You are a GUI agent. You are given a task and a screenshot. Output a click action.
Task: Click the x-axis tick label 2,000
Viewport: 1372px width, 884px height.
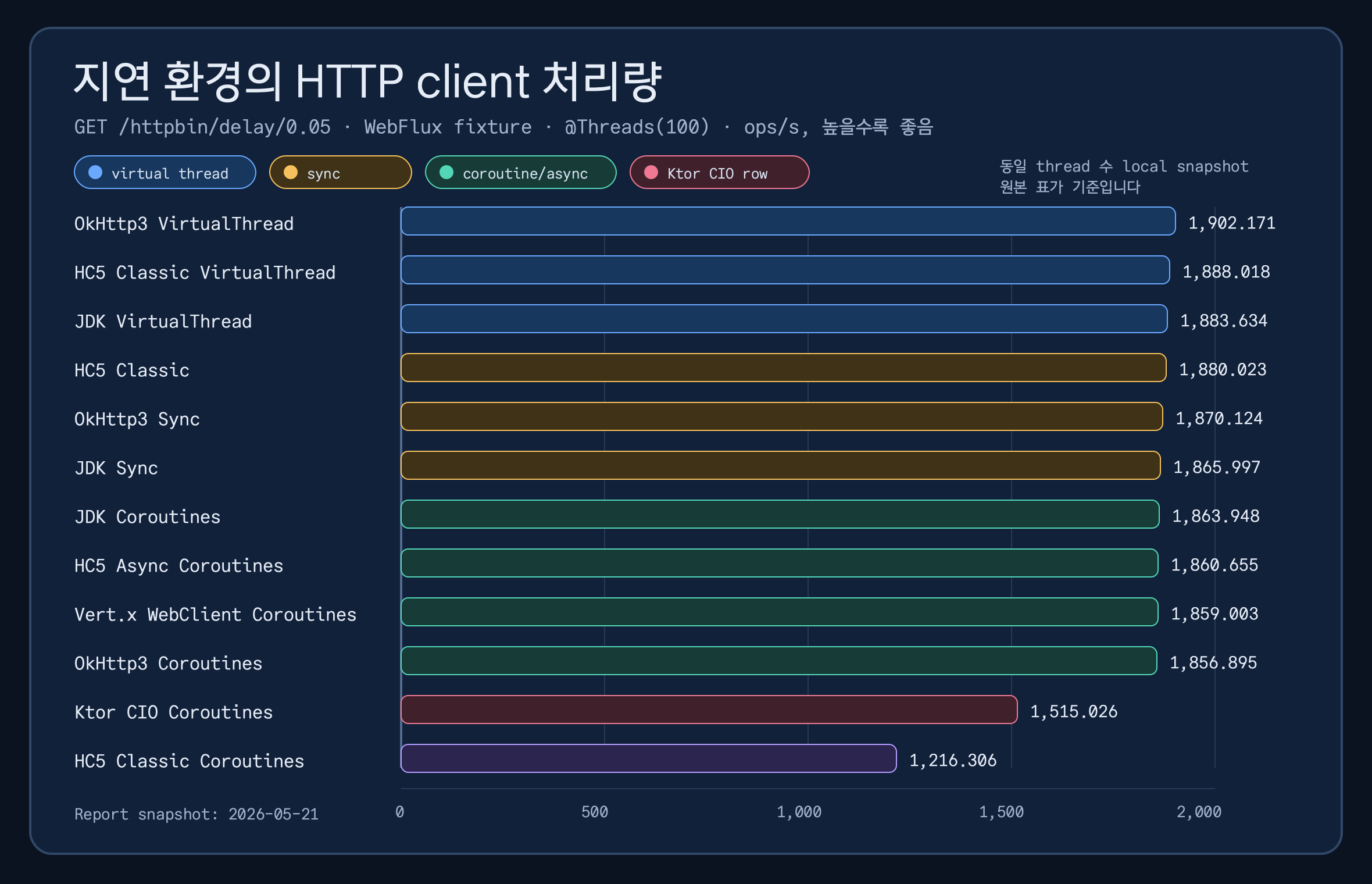[1199, 812]
